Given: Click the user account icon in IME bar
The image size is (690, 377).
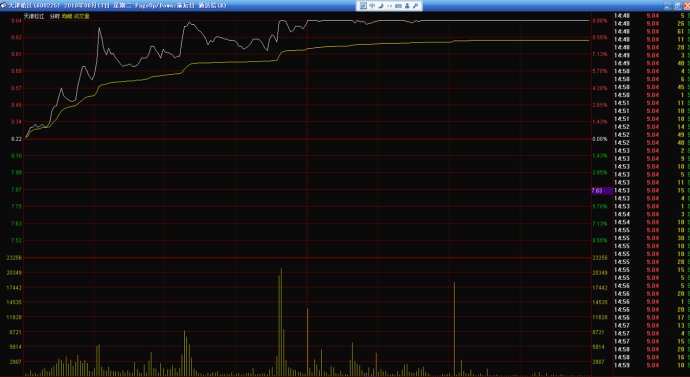Looking at the screenshot, I should click(x=407, y=6).
